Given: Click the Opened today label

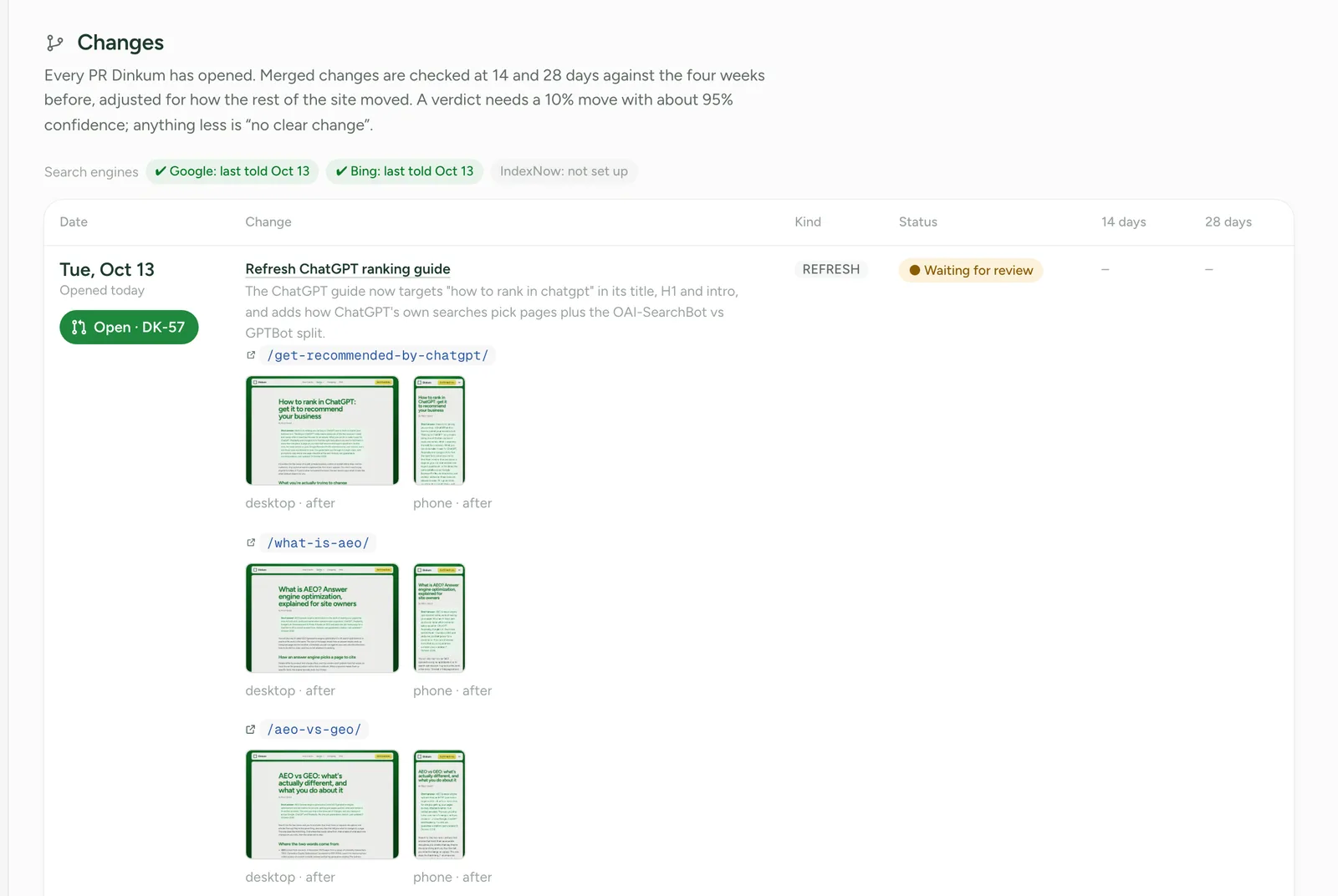Looking at the screenshot, I should point(102,290).
